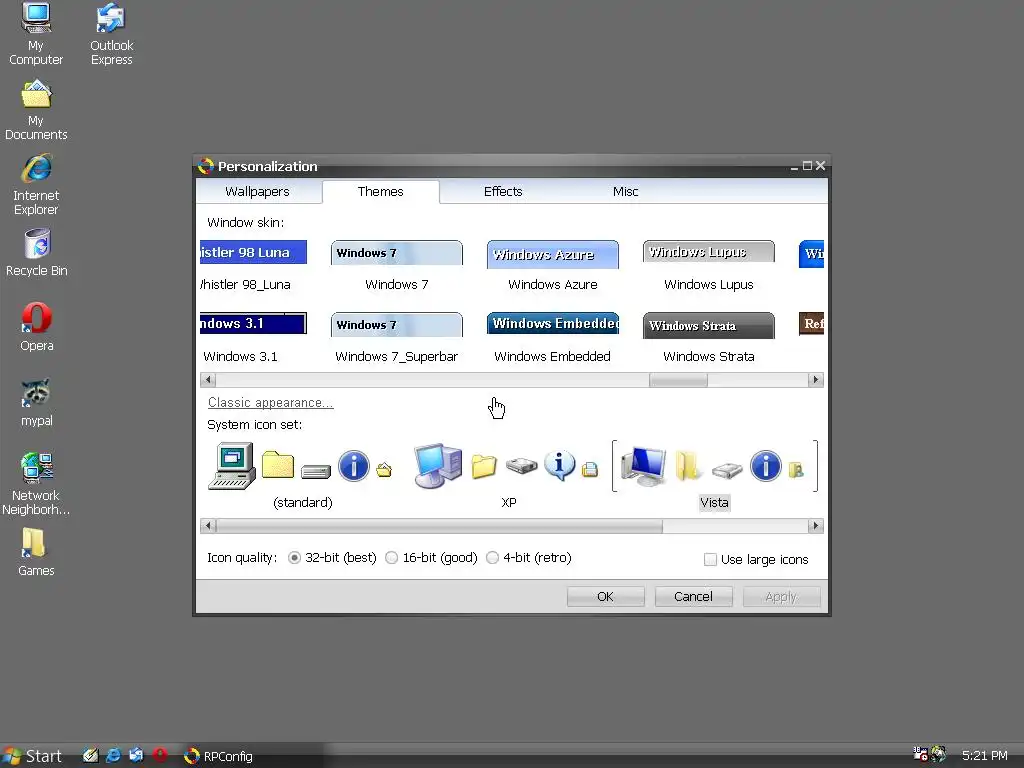Click first quick launch notepad icon
1024x768 pixels.
pyautogui.click(x=90, y=756)
